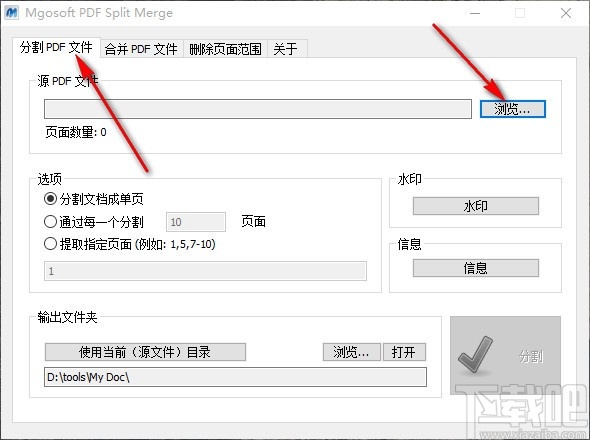Select 通过每一个分割 radio option
590x440 pixels.
pos(94,222)
